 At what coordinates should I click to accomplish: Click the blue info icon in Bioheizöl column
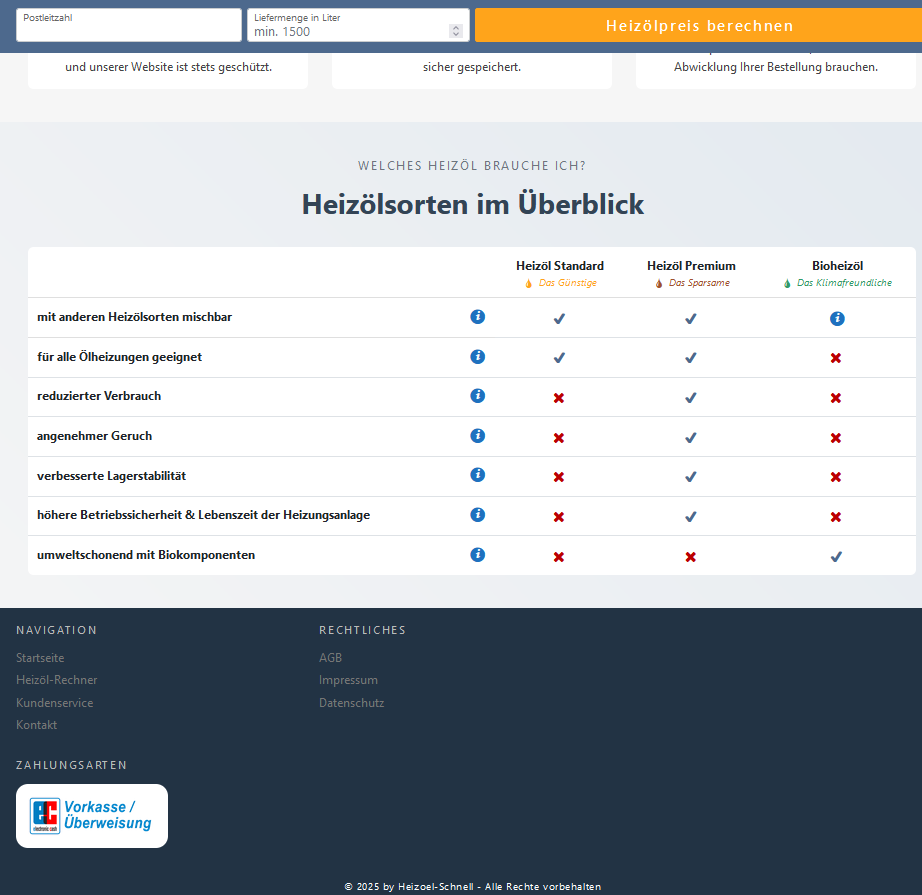click(837, 319)
